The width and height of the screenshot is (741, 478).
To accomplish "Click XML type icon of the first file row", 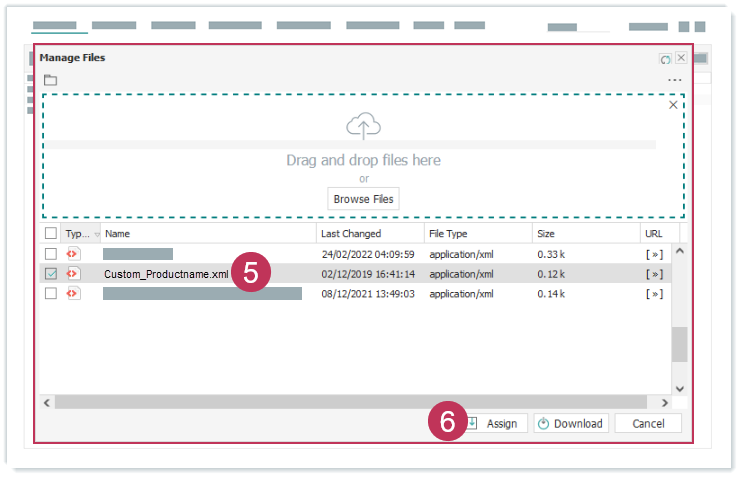I will (73, 254).
